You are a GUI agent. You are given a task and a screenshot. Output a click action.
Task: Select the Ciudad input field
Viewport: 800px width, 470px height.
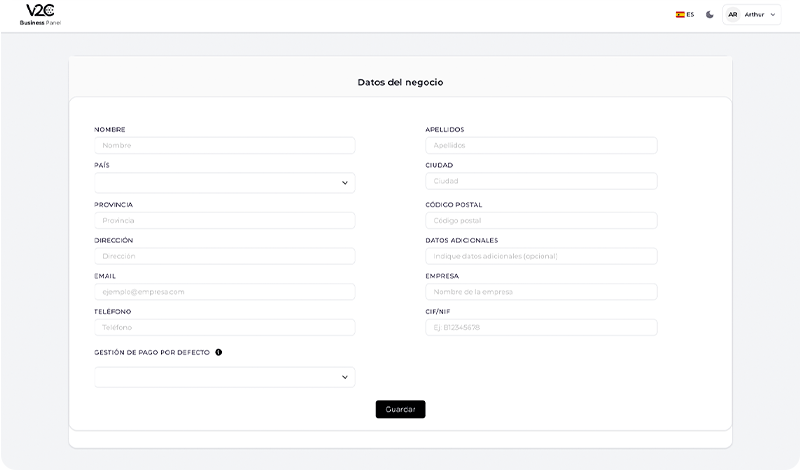541,181
